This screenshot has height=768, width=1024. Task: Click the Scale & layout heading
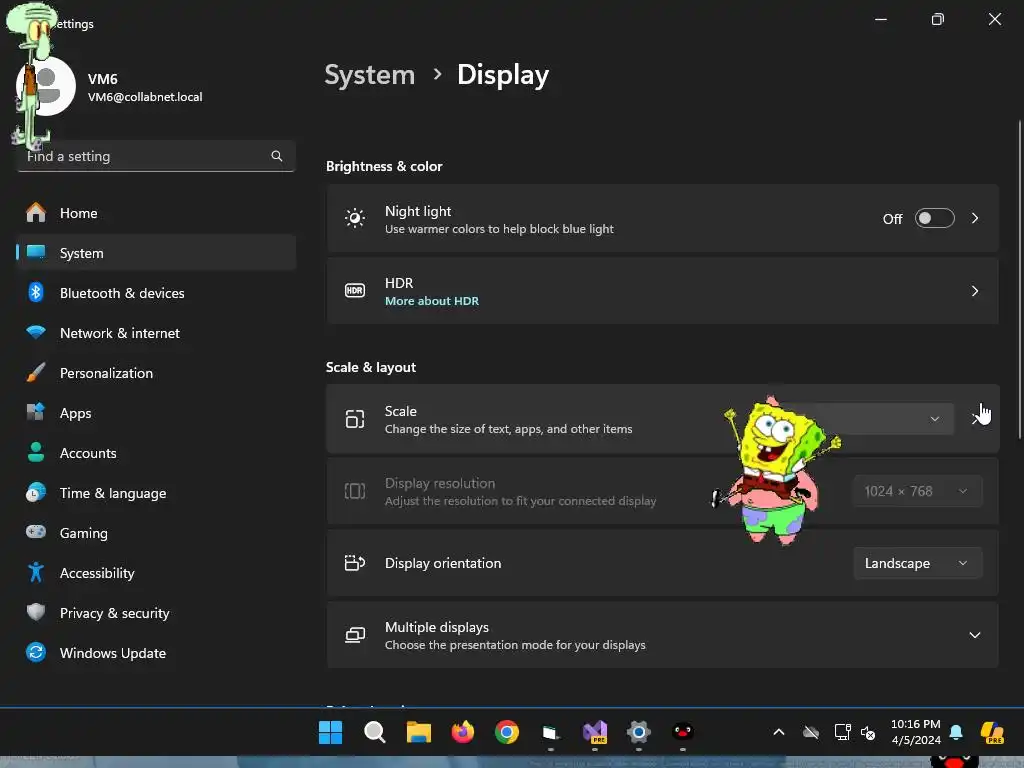(371, 367)
